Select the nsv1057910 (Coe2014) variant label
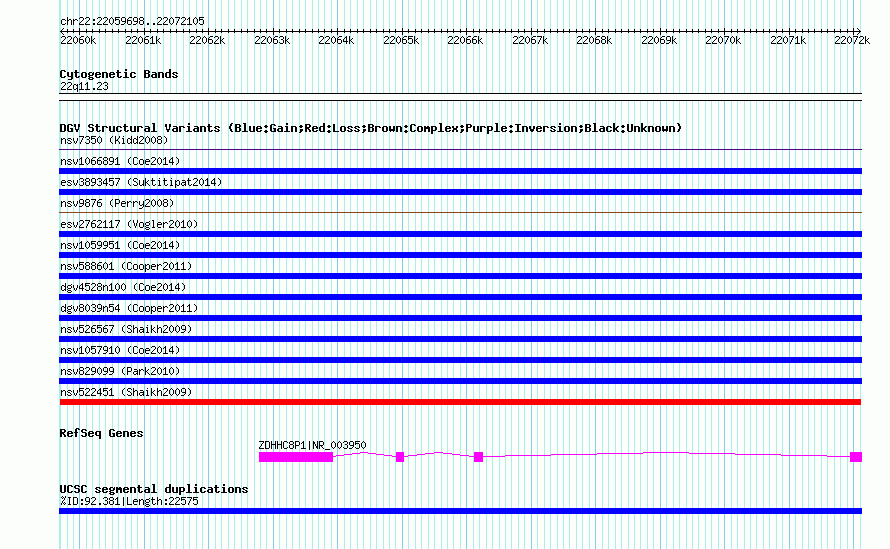Viewport: 890px width, 549px height. point(120,350)
